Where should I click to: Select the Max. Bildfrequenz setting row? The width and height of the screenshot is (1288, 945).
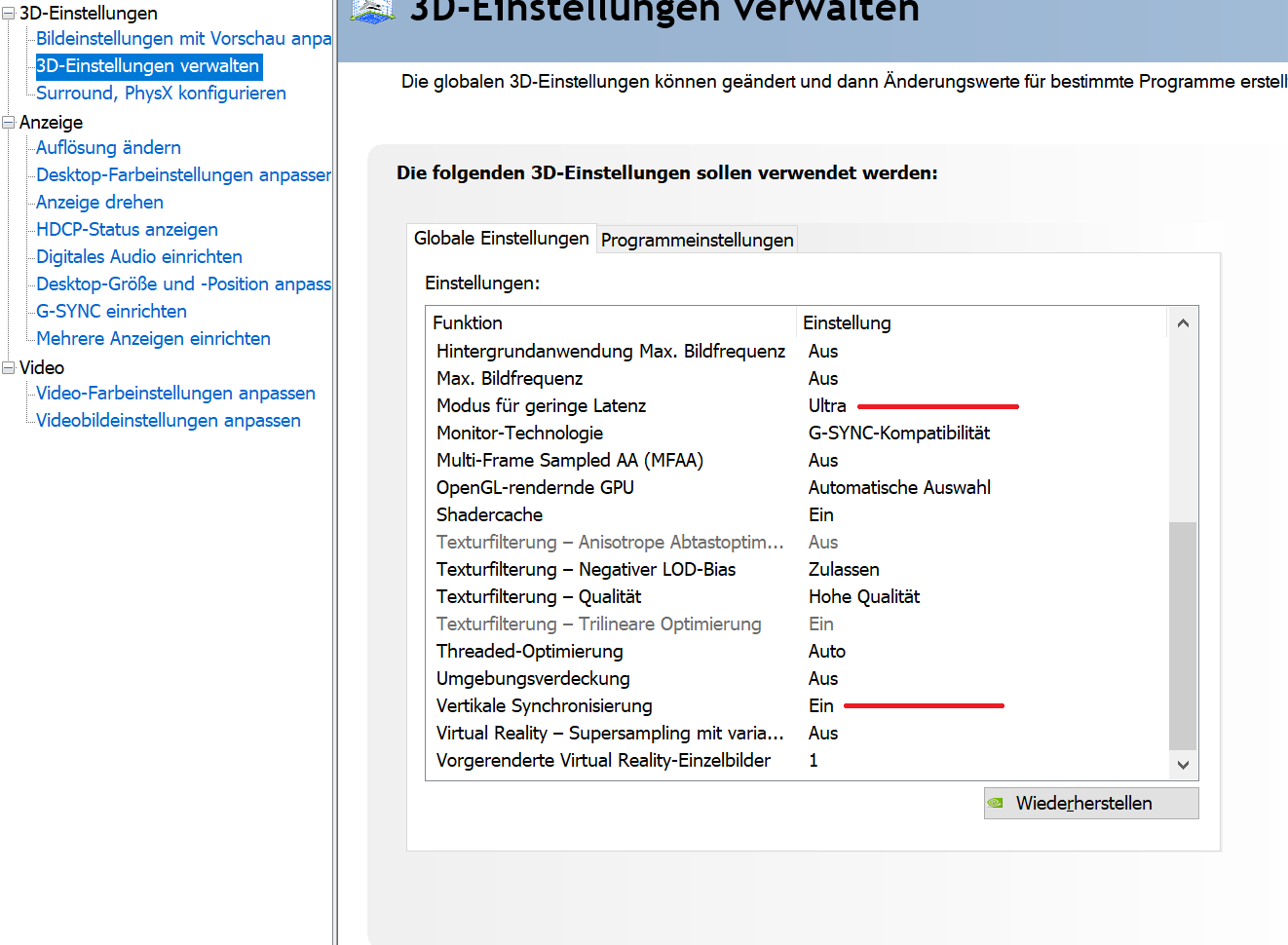pyautogui.click(x=797, y=378)
